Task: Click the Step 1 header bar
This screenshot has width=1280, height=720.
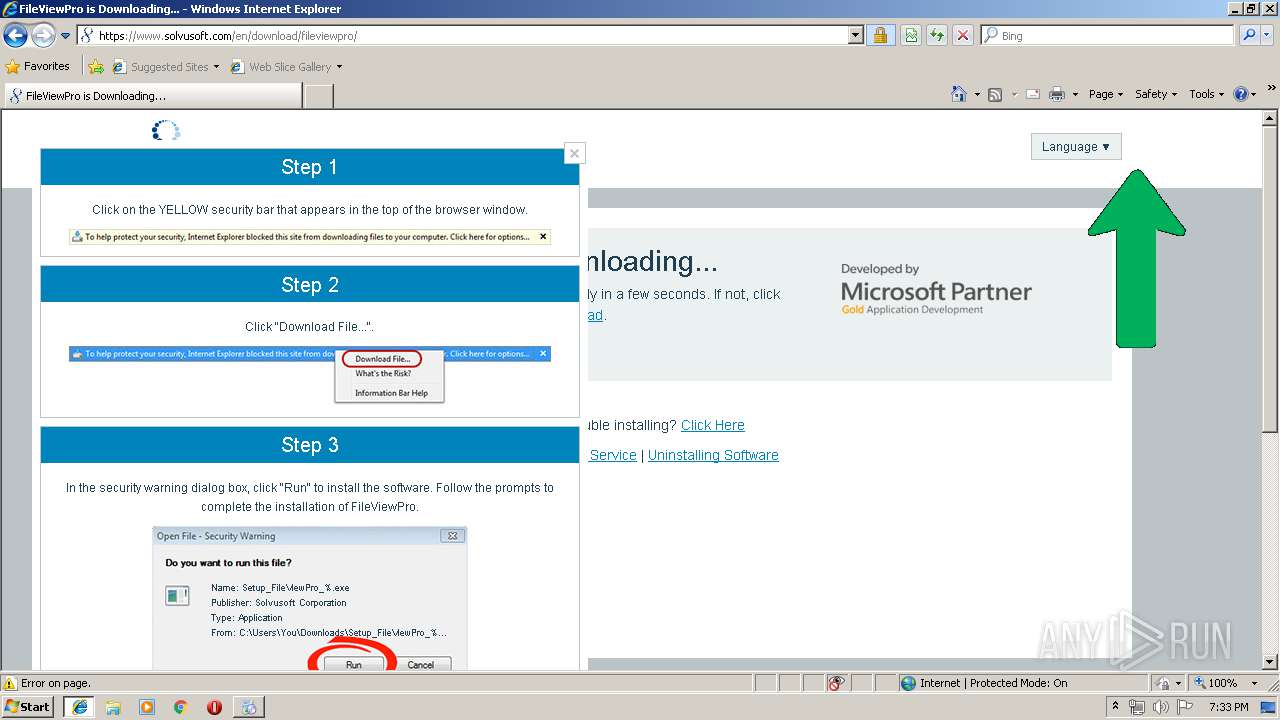Action: (310, 167)
